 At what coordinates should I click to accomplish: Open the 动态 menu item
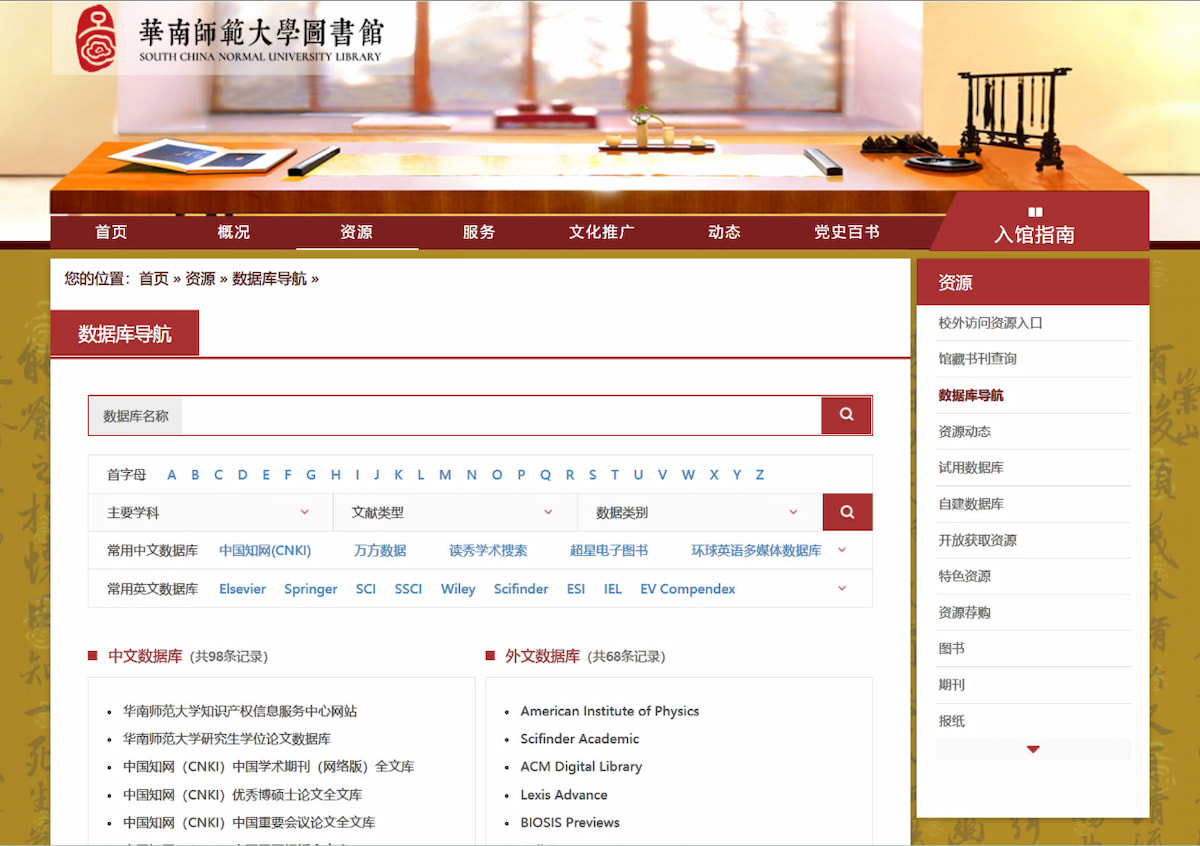723,231
